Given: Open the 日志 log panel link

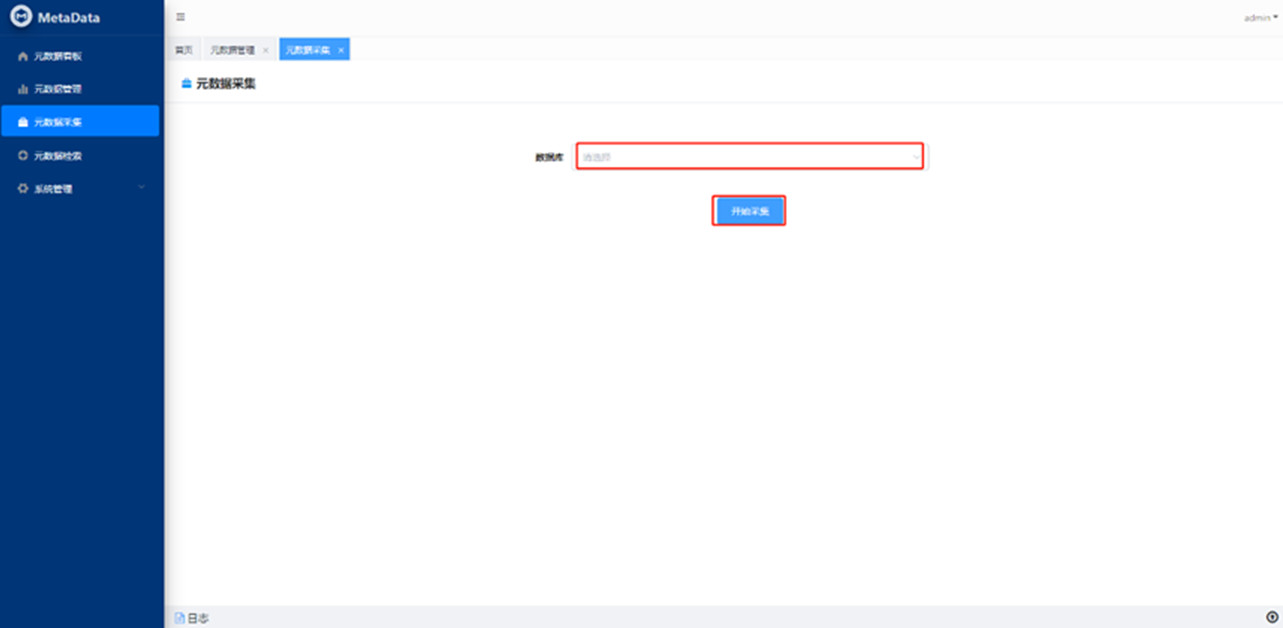Looking at the screenshot, I should (198, 618).
